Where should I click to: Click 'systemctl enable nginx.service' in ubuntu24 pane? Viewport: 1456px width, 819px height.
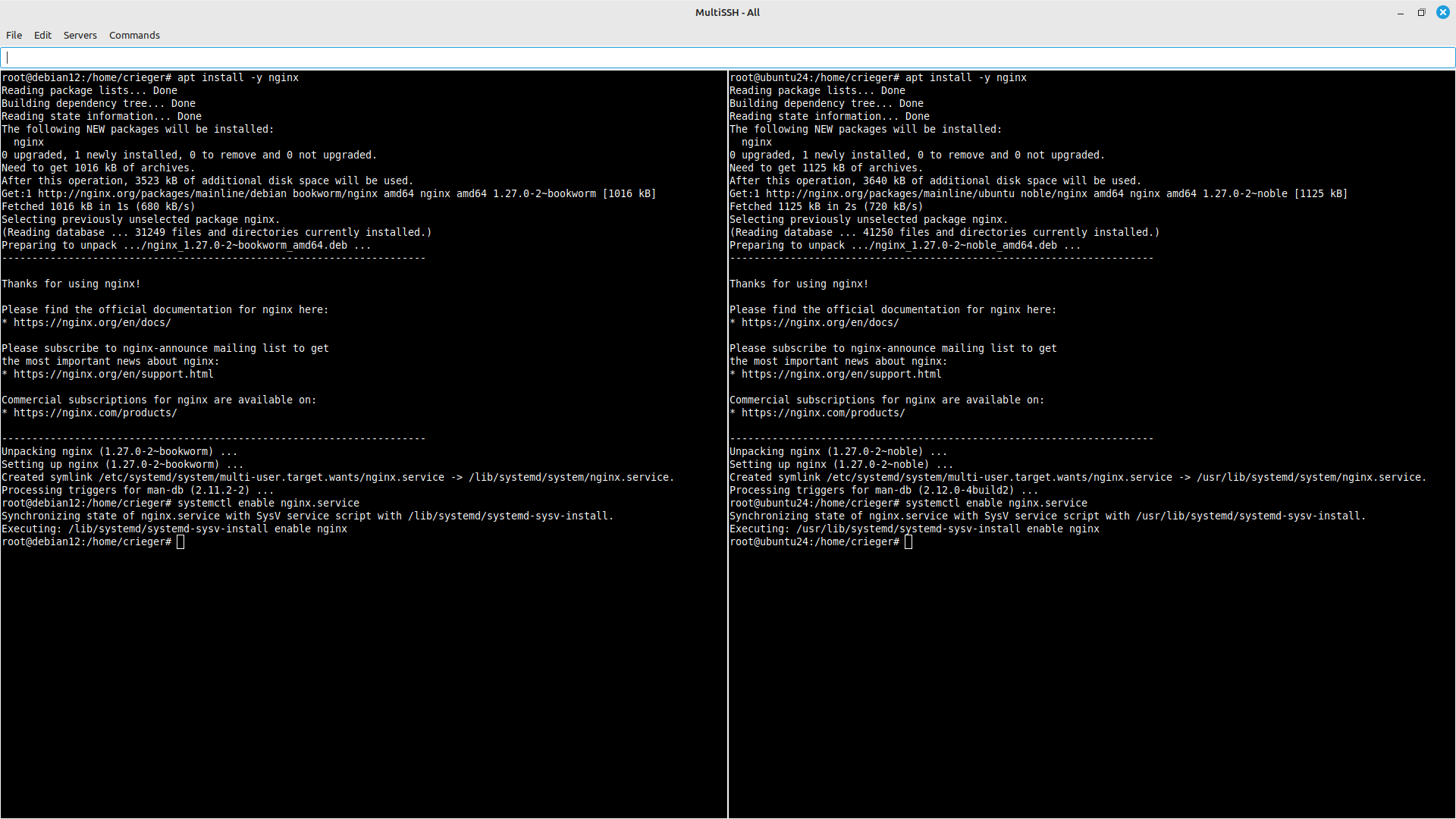click(996, 503)
